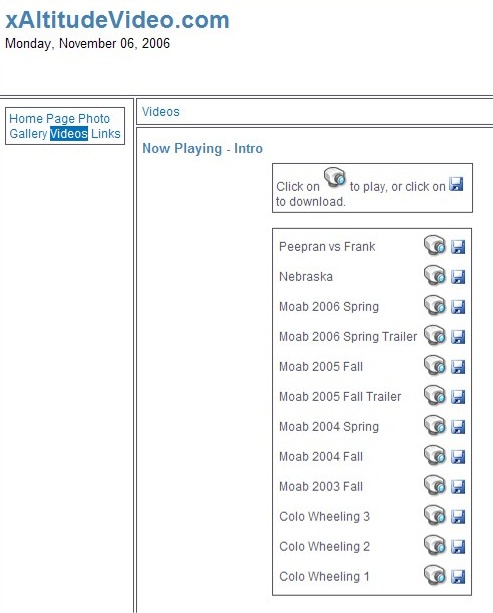The height and width of the screenshot is (613, 493).
Task: Download the Nebraska video
Action: (x=458, y=277)
